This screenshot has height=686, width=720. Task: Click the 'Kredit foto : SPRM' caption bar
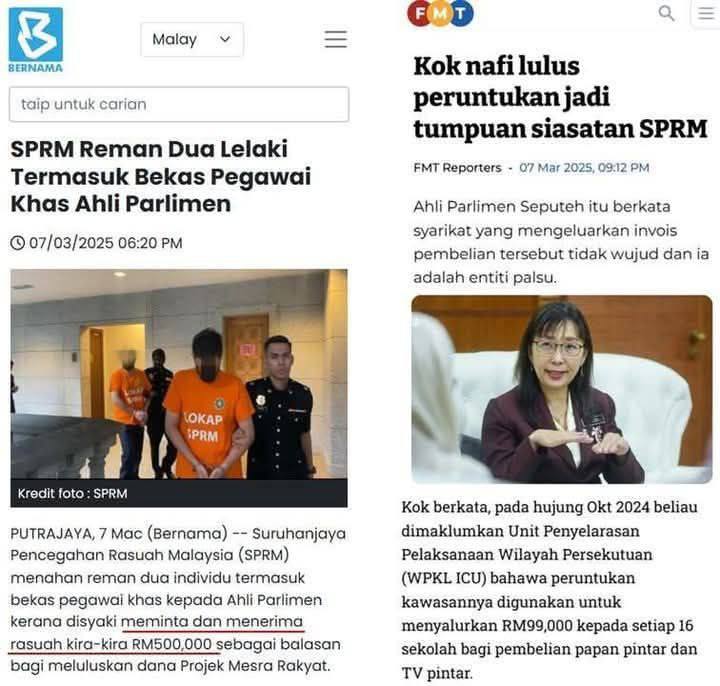tap(179, 493)
